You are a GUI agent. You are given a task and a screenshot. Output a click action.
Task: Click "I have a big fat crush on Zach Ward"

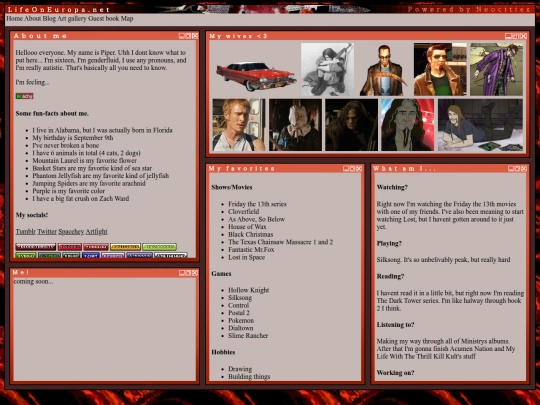pyautogui.click(x=81, y=198)
